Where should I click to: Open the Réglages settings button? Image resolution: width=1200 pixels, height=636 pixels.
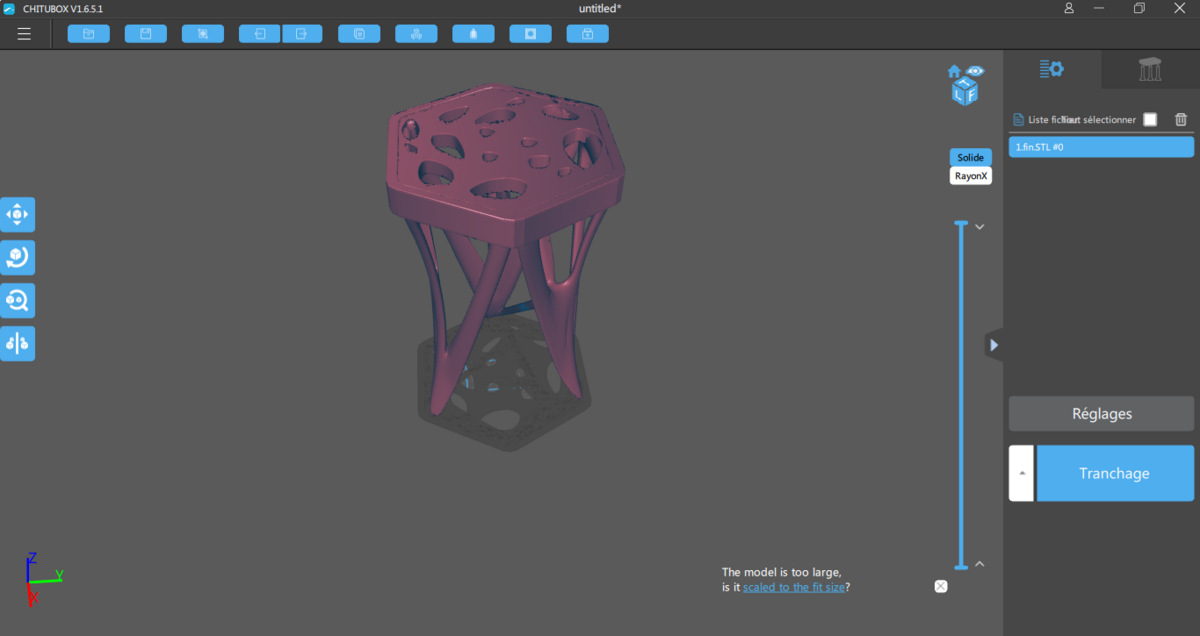click(x=1101, y=414)
